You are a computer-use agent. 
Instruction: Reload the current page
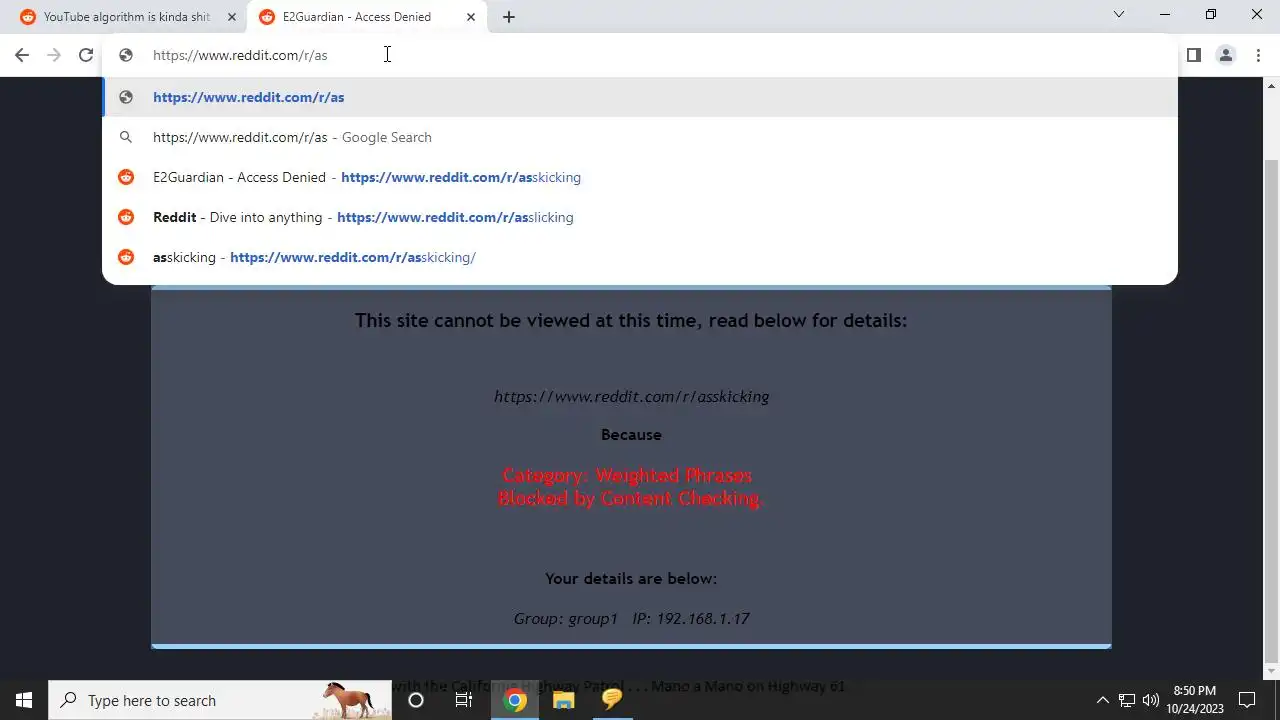click(x=86, y=55)
